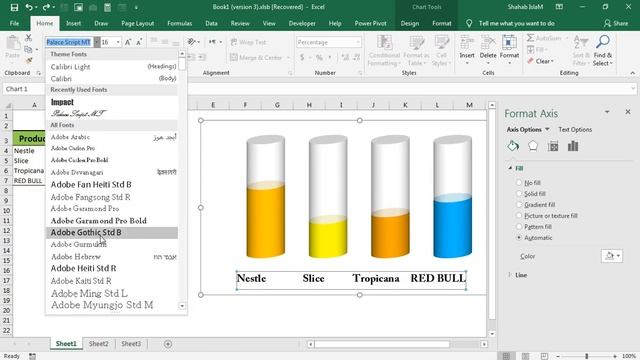Image resolution: width=640 pixels, height=360 pixels.
Task: Choose Adobe Garamond Pro Bold font
Action: pyautogui.click(x=112, y=220)
